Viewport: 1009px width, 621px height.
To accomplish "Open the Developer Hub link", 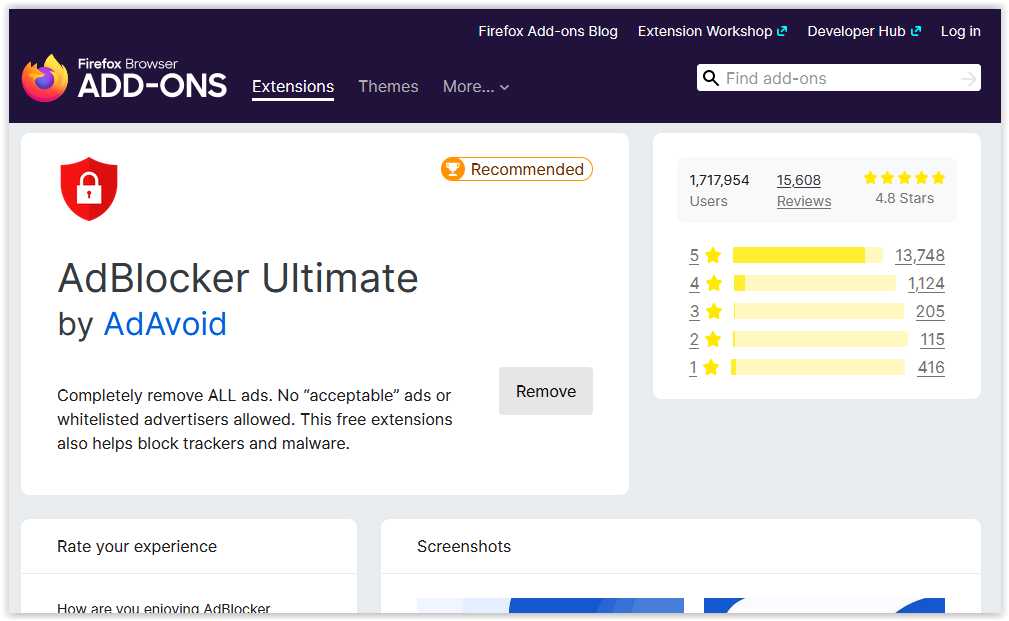I will click(x=864, y=31).
